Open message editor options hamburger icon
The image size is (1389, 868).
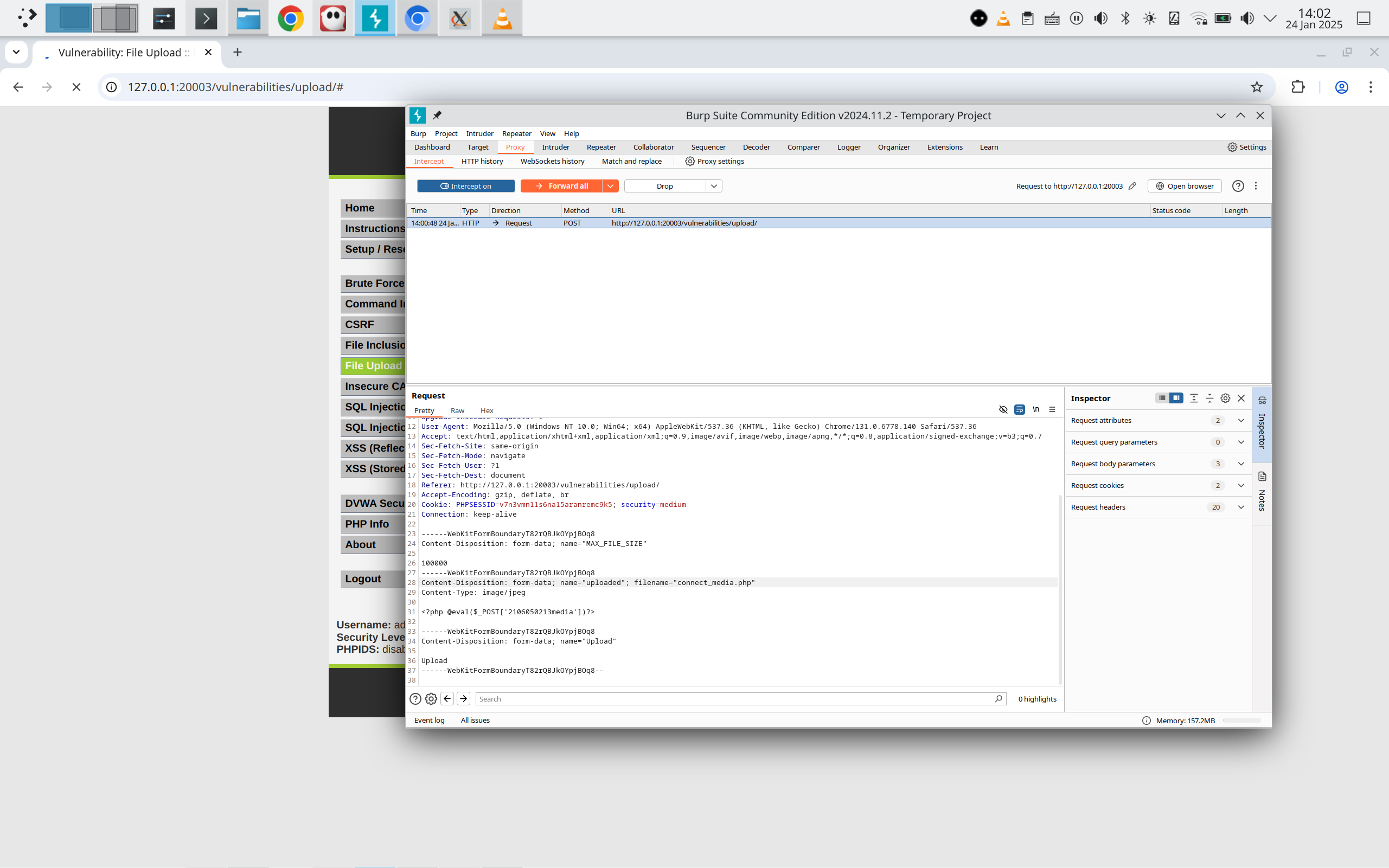click(x=1052, y=409)
